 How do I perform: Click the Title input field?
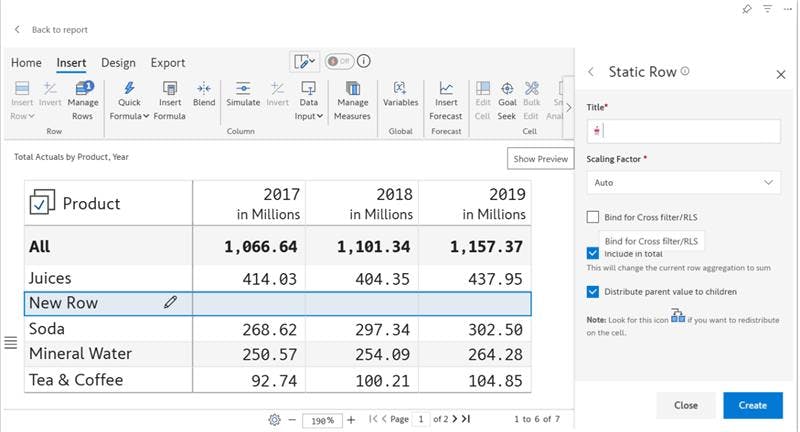pos(683,131)
